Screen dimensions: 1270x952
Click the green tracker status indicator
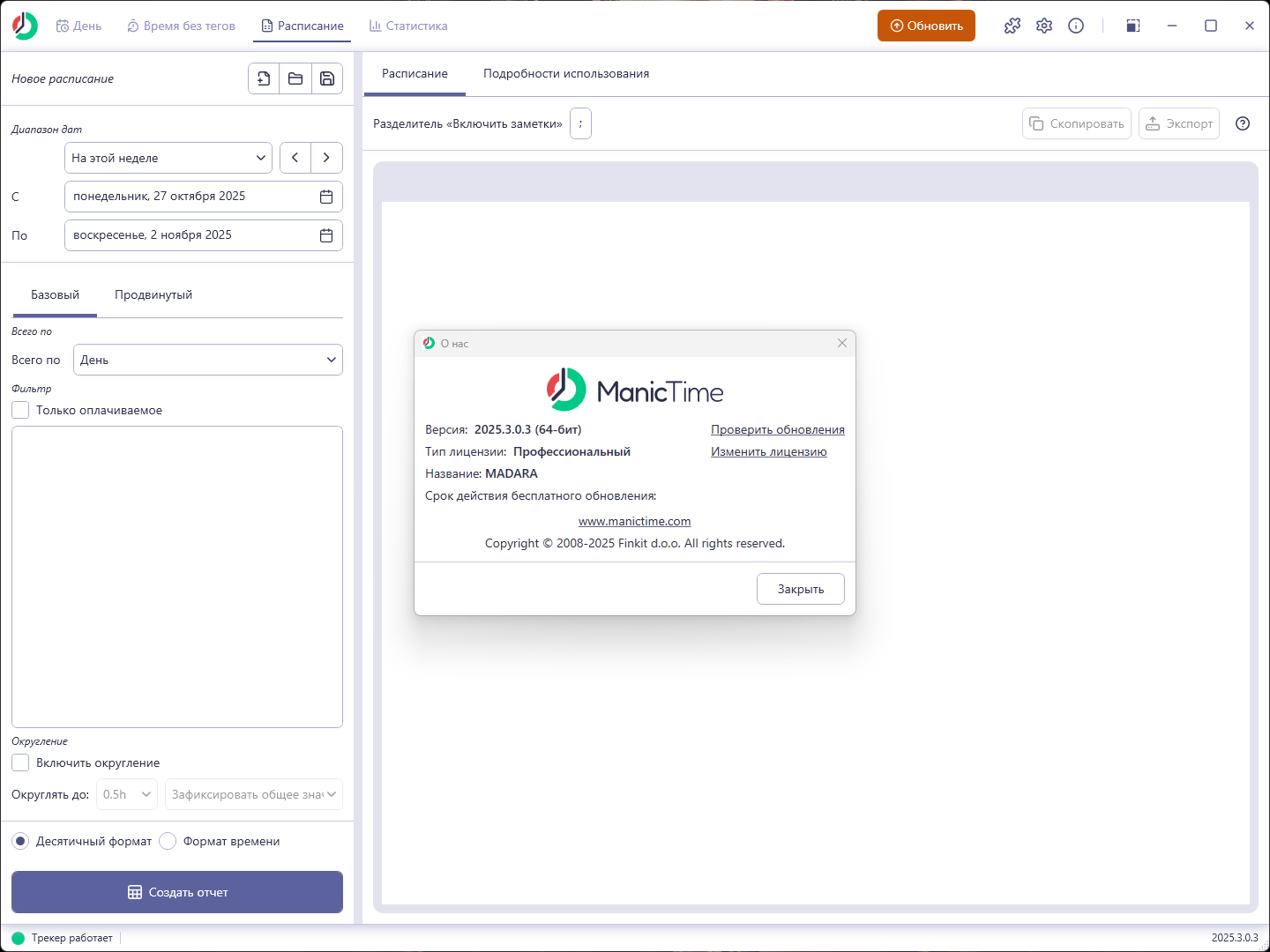(x=19, y=938)
